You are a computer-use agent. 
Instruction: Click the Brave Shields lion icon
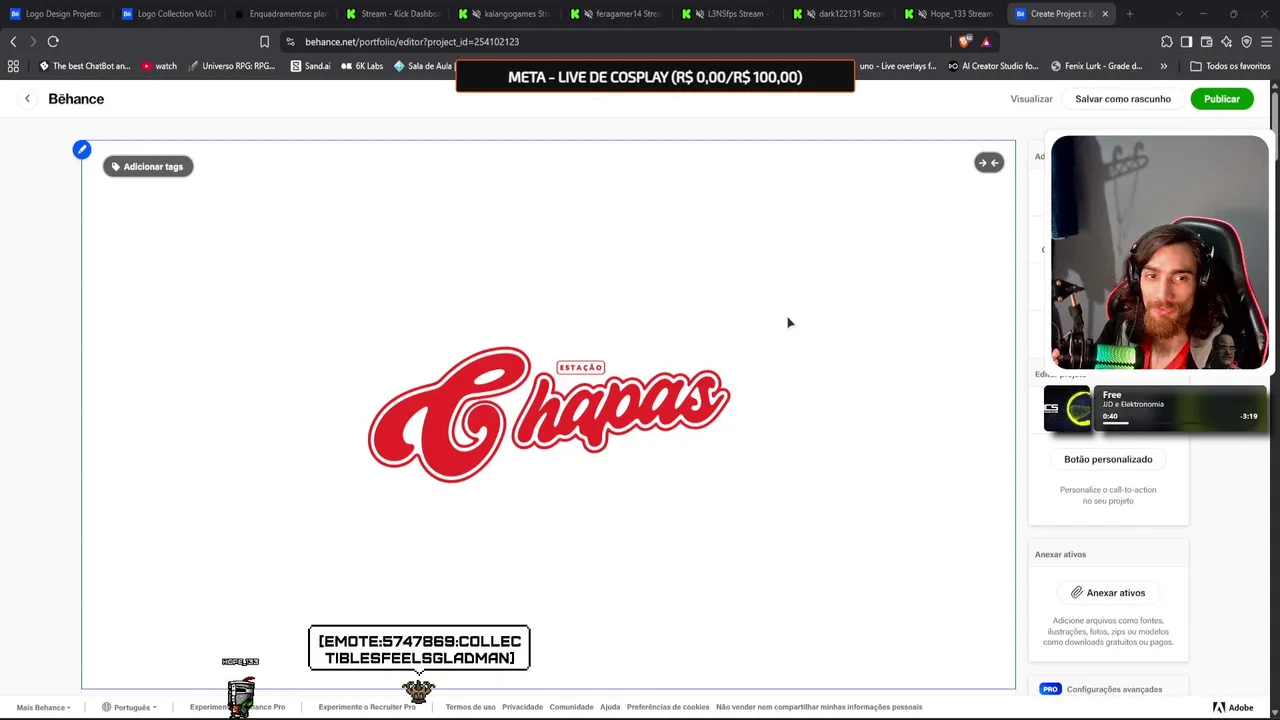pyautogui.click(x=964, y=42)
